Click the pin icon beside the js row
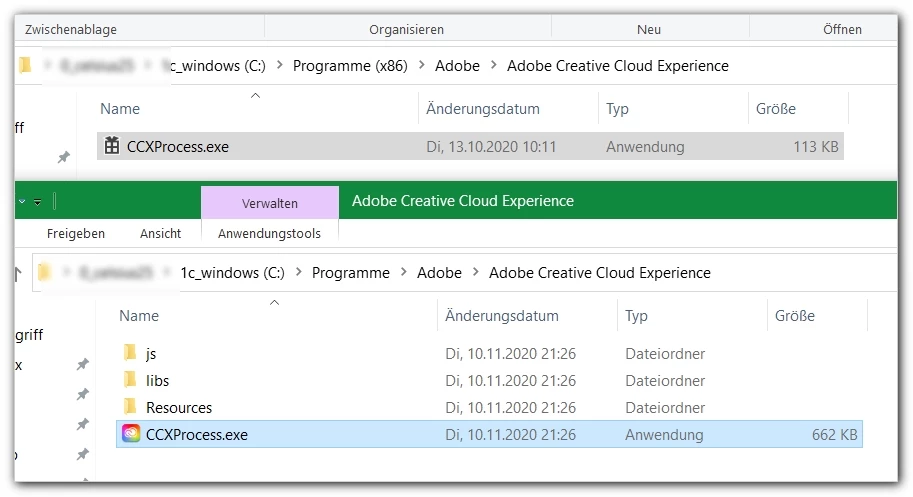 (x=83, y=364)
